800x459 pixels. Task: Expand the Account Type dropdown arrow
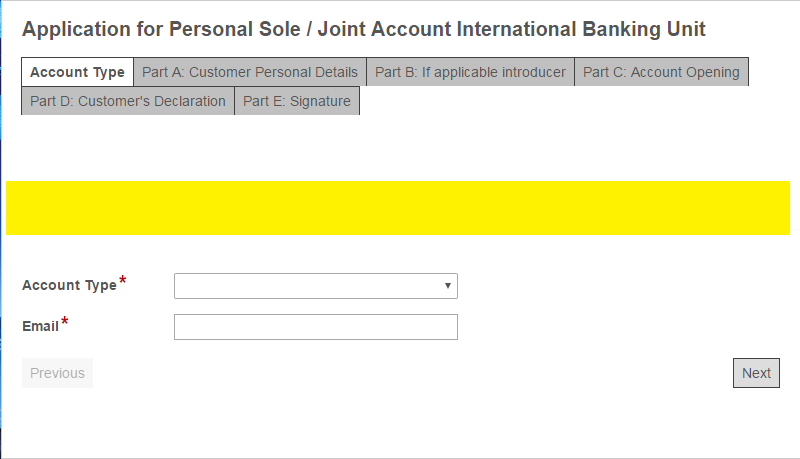coord(448,286)
